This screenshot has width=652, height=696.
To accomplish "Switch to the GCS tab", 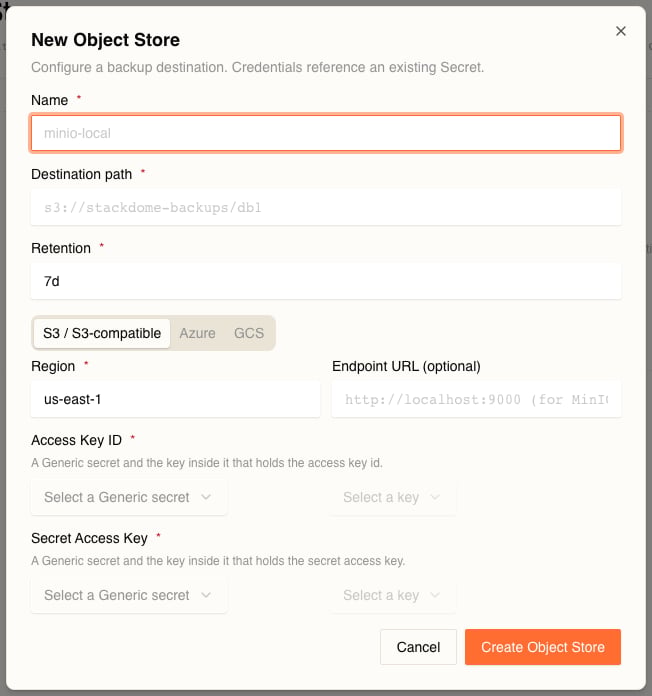I will pyautogui.click(x=249, y=333).
